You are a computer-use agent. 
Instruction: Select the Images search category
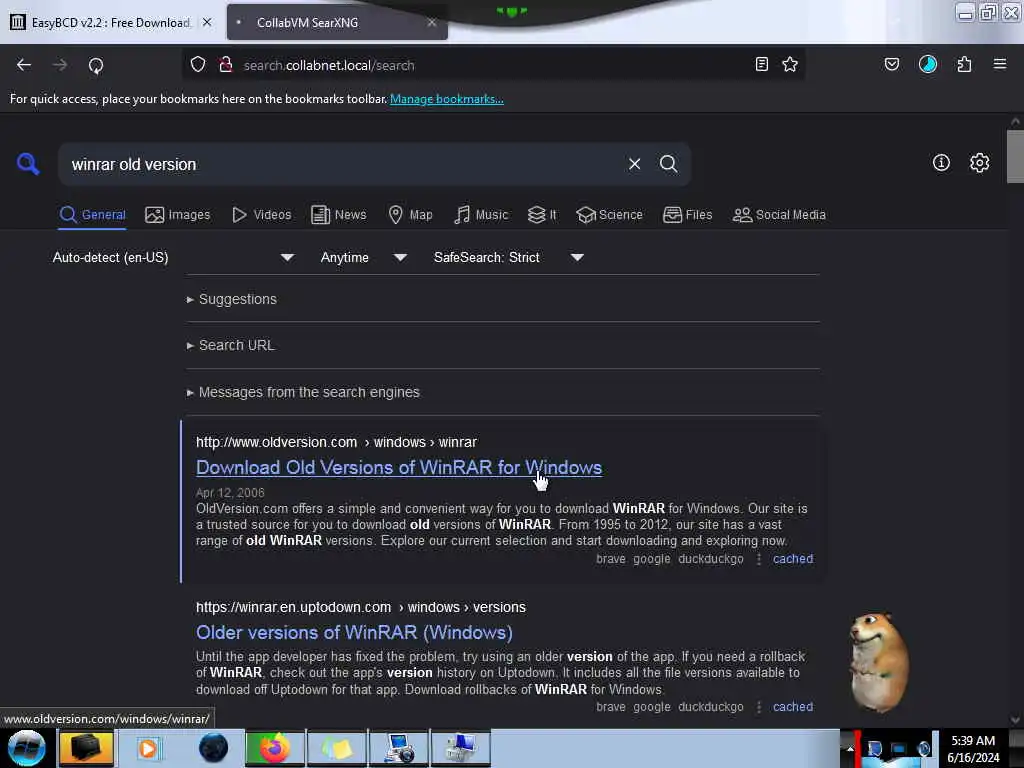coord(178,215)
